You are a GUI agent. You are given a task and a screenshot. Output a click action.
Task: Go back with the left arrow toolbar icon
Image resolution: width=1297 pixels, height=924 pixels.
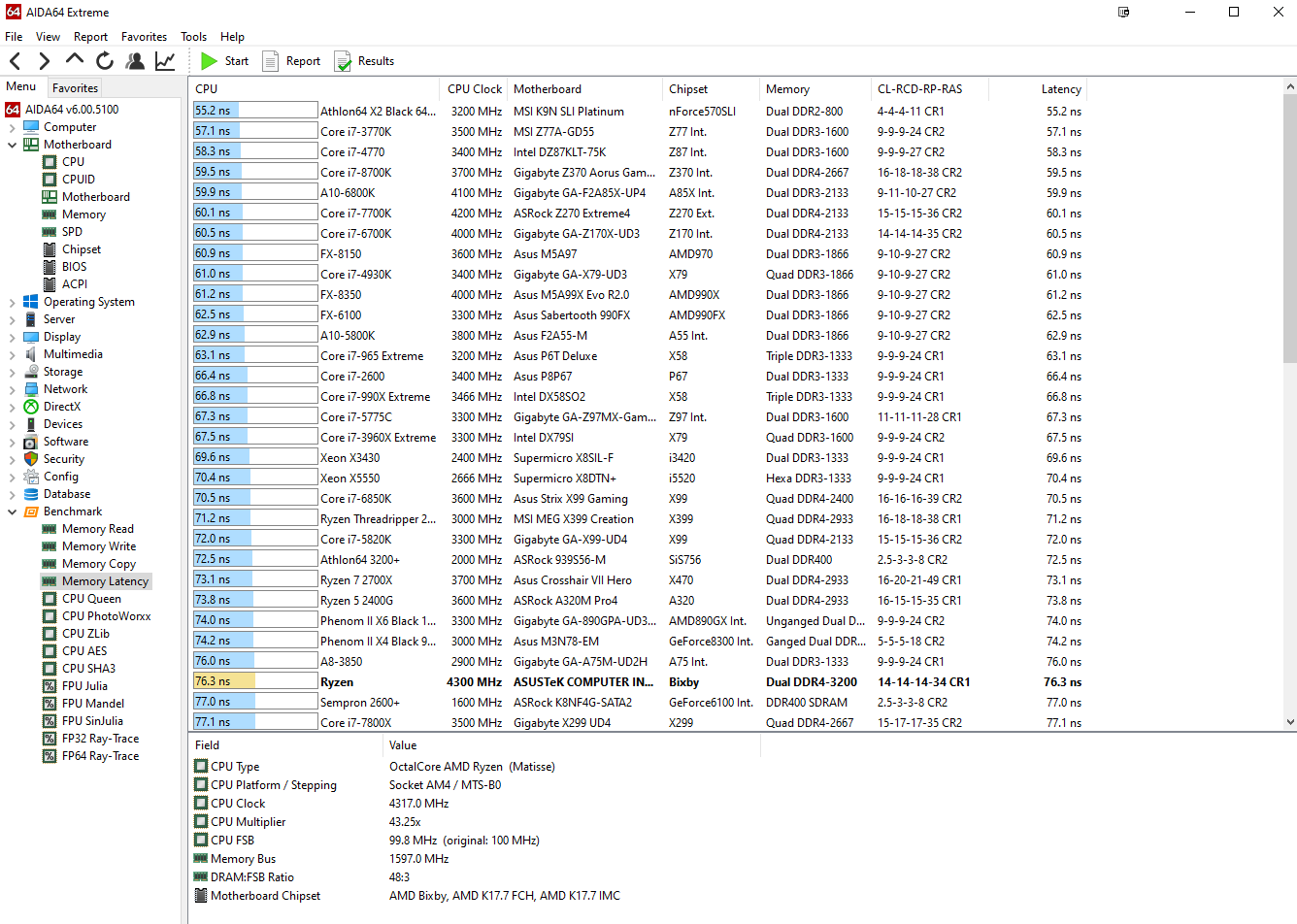[15, 61]
